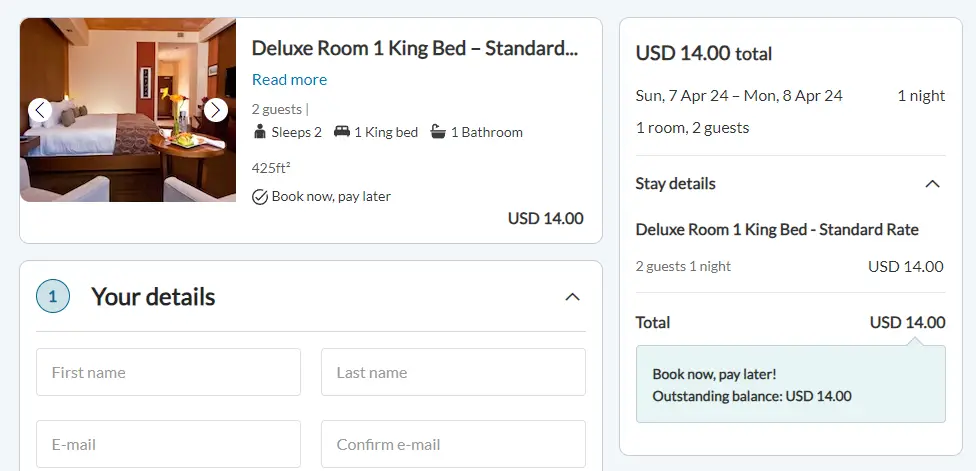Click the Your details heading

(153, 297)
